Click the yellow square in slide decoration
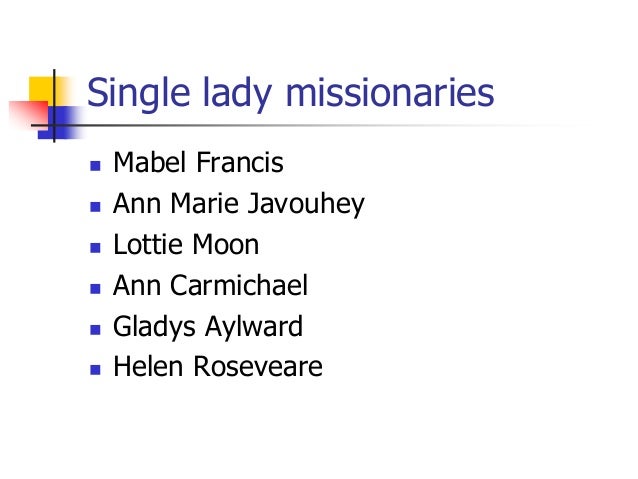Image resolution: width=638 pixels, height=479 pixels. tap(48, 90)
